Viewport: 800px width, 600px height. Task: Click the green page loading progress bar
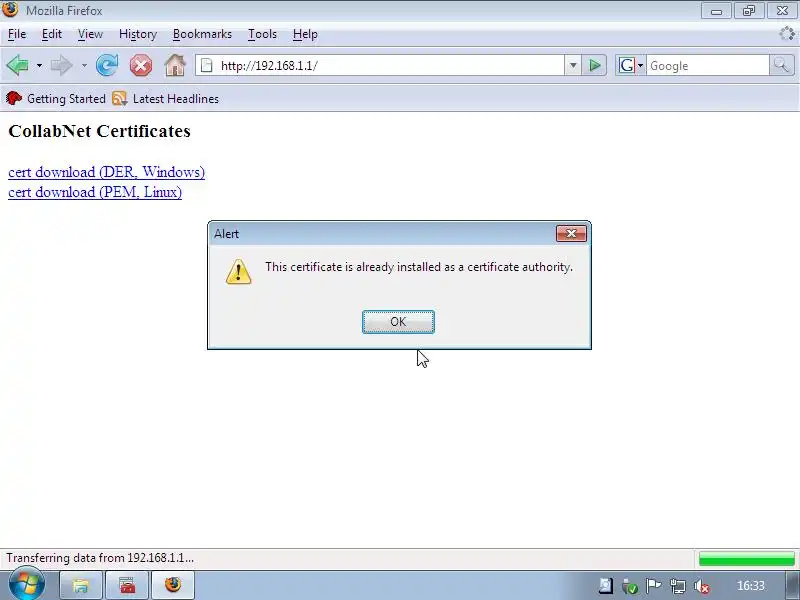coord(746,559)
